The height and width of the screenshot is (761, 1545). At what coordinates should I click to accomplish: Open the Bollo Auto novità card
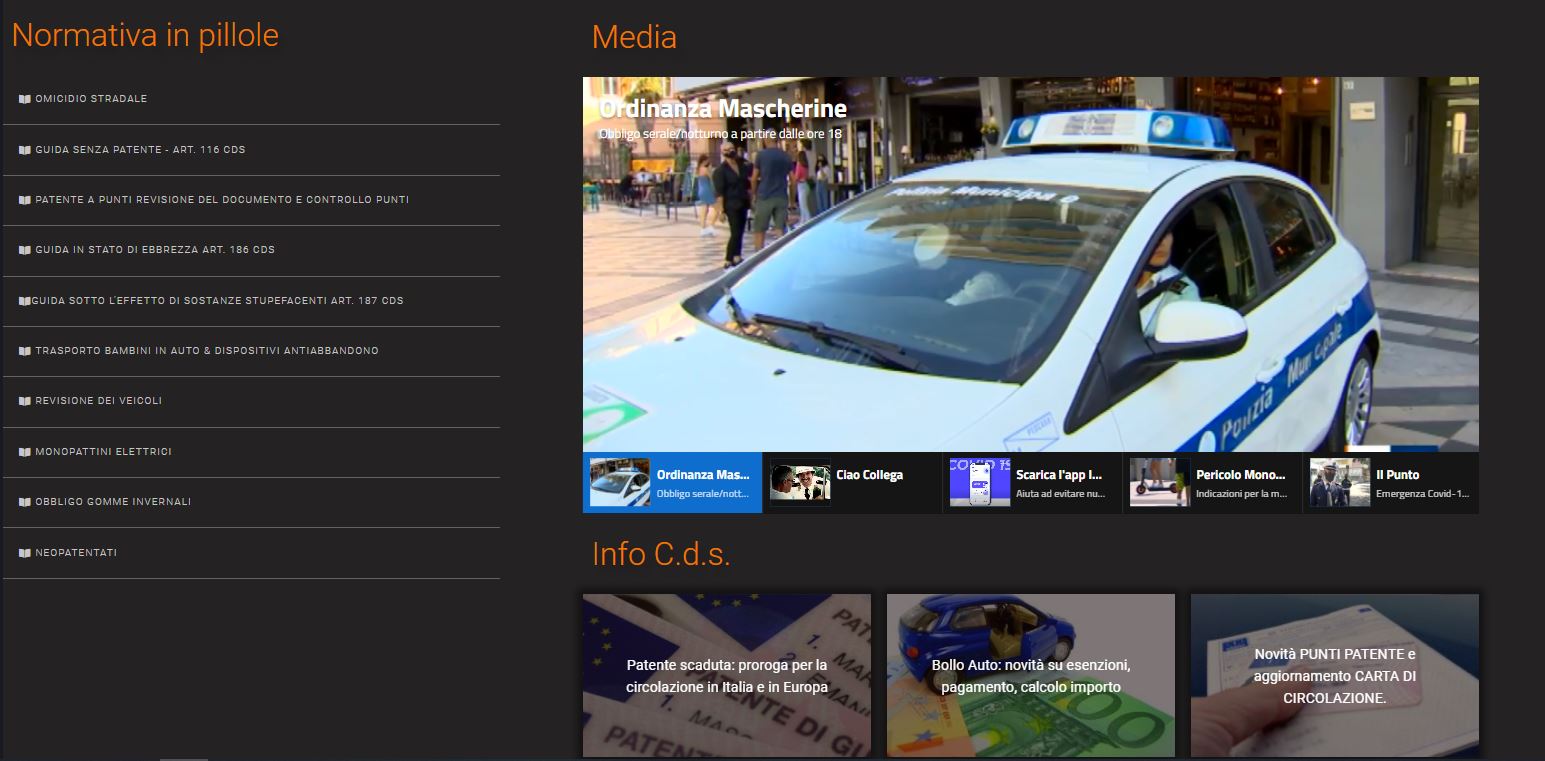(1030, 676)
